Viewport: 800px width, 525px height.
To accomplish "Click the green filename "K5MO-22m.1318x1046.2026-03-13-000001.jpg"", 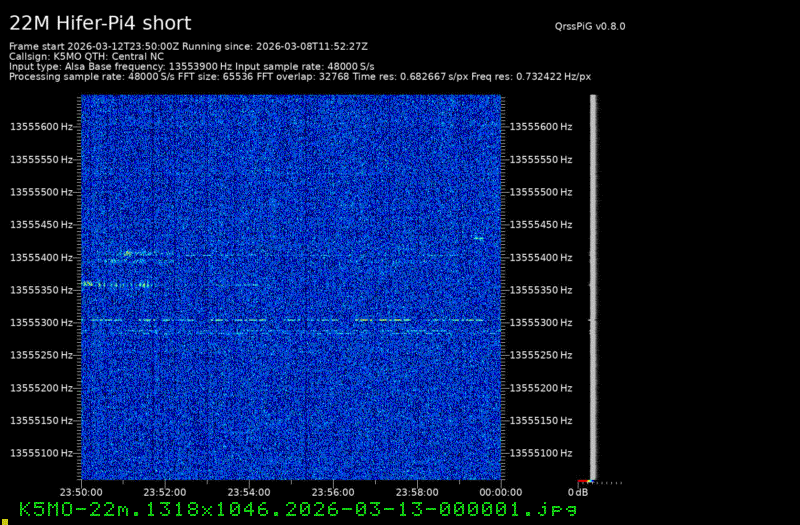I will pyautogui.click(x=298, y=510).
